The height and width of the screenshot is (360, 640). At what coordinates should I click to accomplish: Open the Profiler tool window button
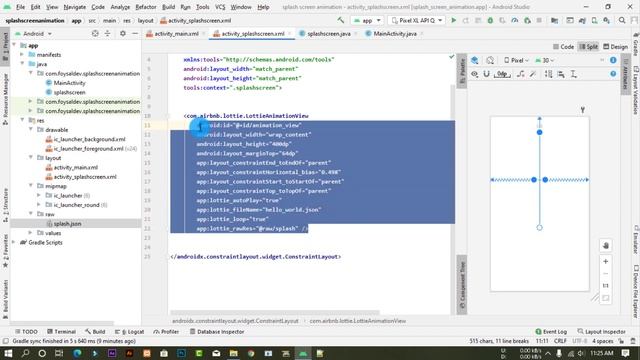pos(166,331)
